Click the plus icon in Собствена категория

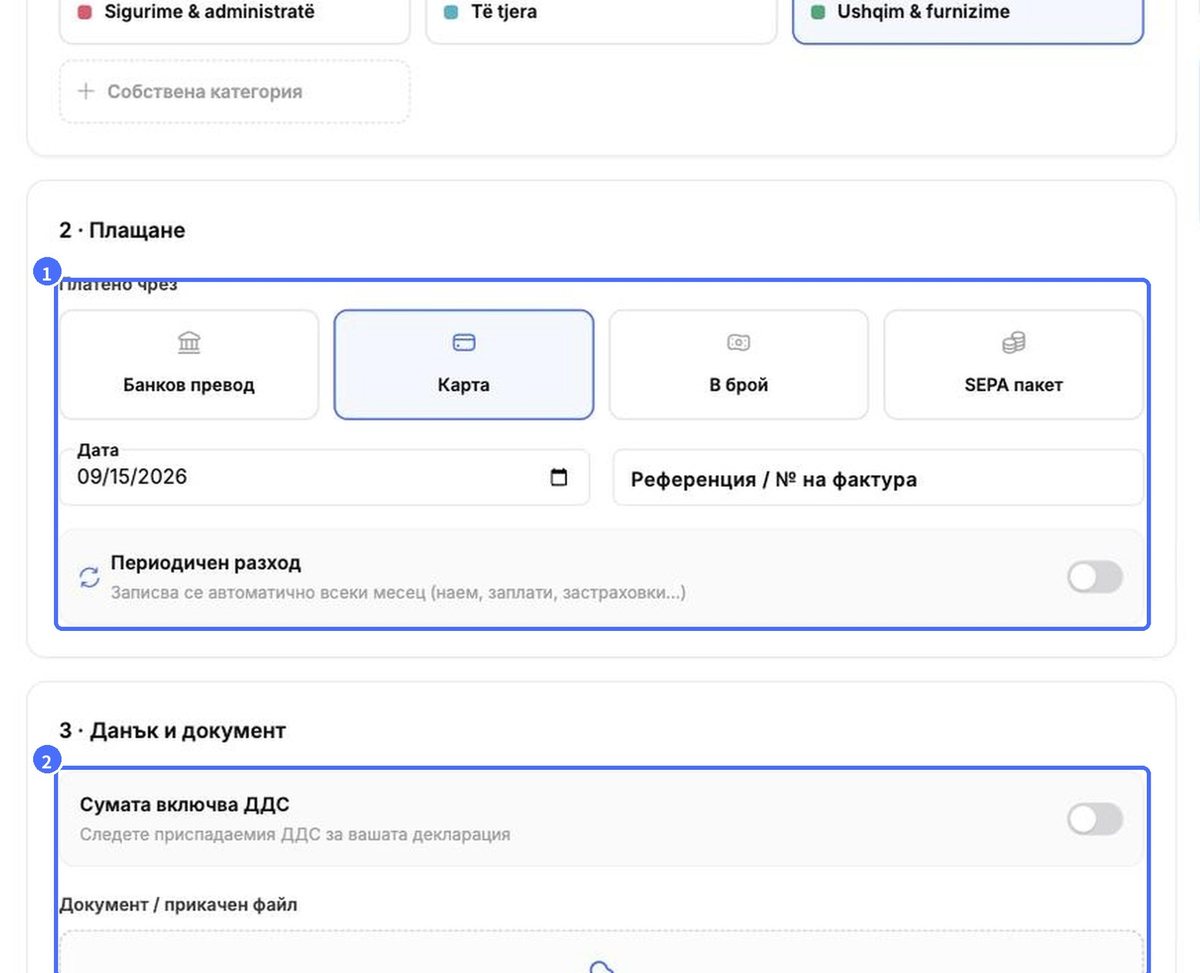pos(86,91)
